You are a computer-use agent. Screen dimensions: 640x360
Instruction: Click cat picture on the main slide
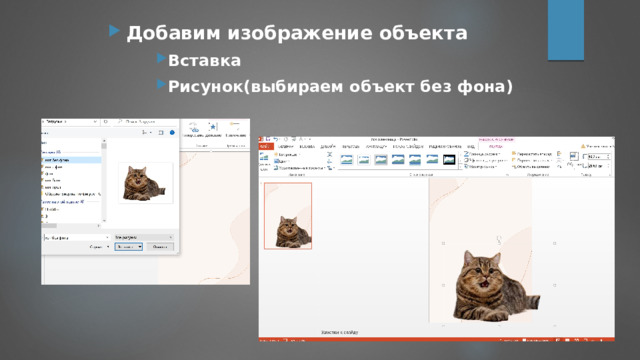497,286
